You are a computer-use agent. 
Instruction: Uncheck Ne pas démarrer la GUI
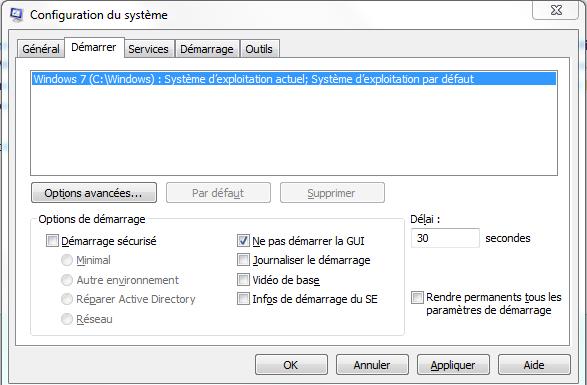click(243, 240)
